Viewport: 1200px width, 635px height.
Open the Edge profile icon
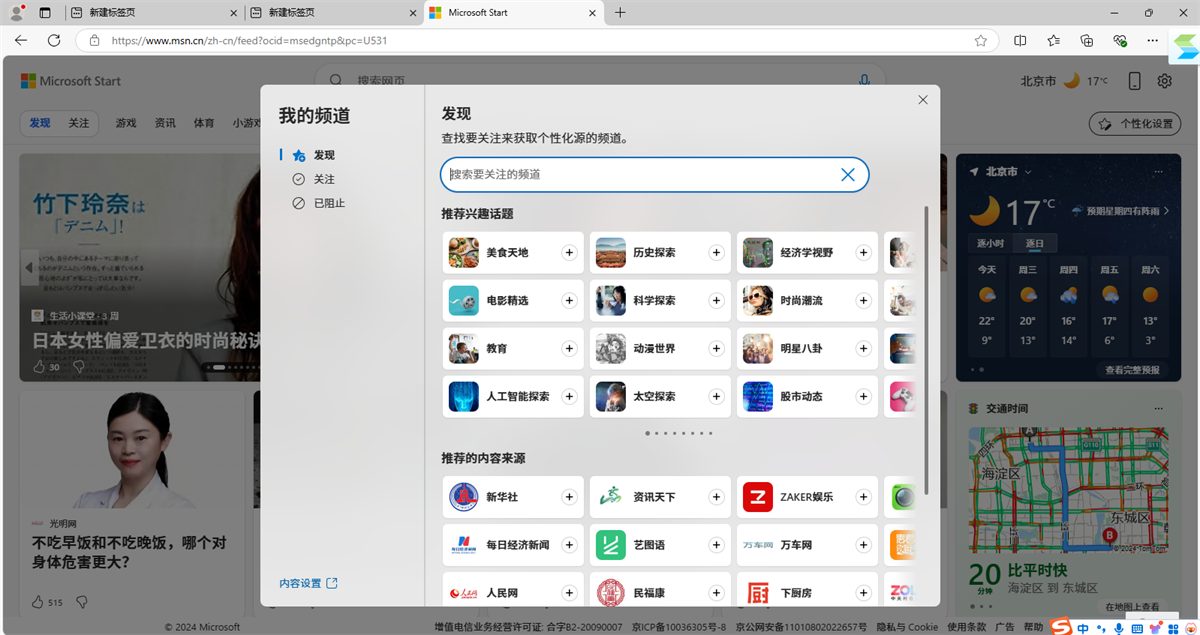(17, 13)
